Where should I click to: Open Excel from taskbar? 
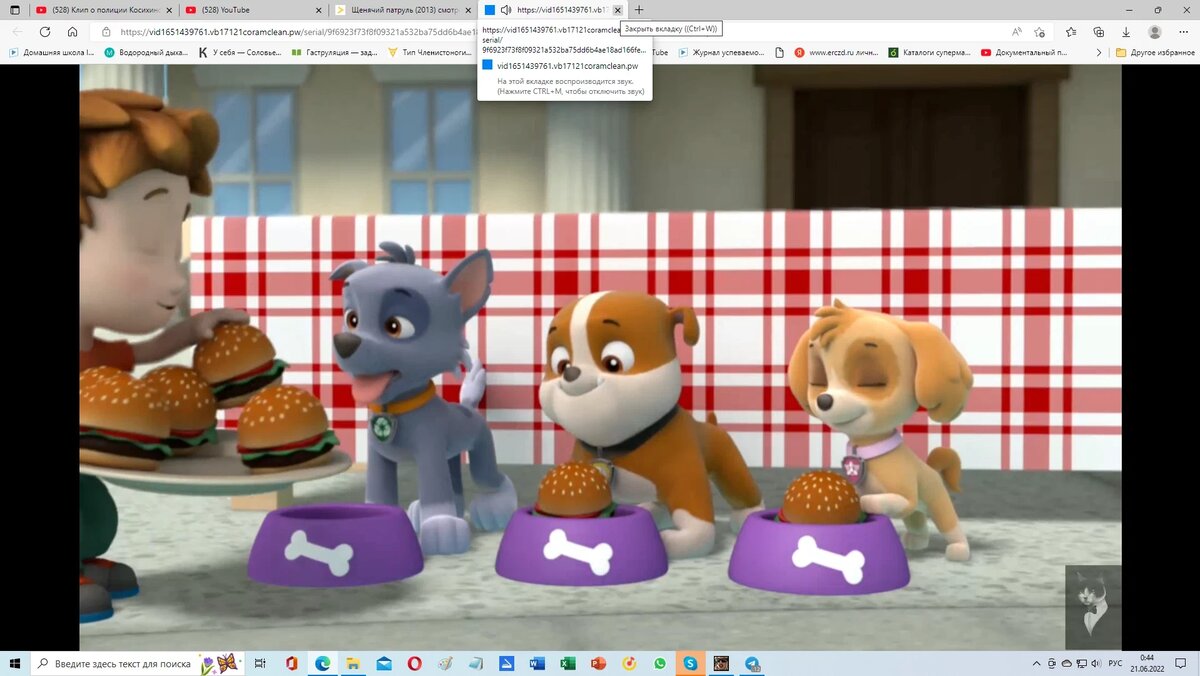click(x=567, y=663)
